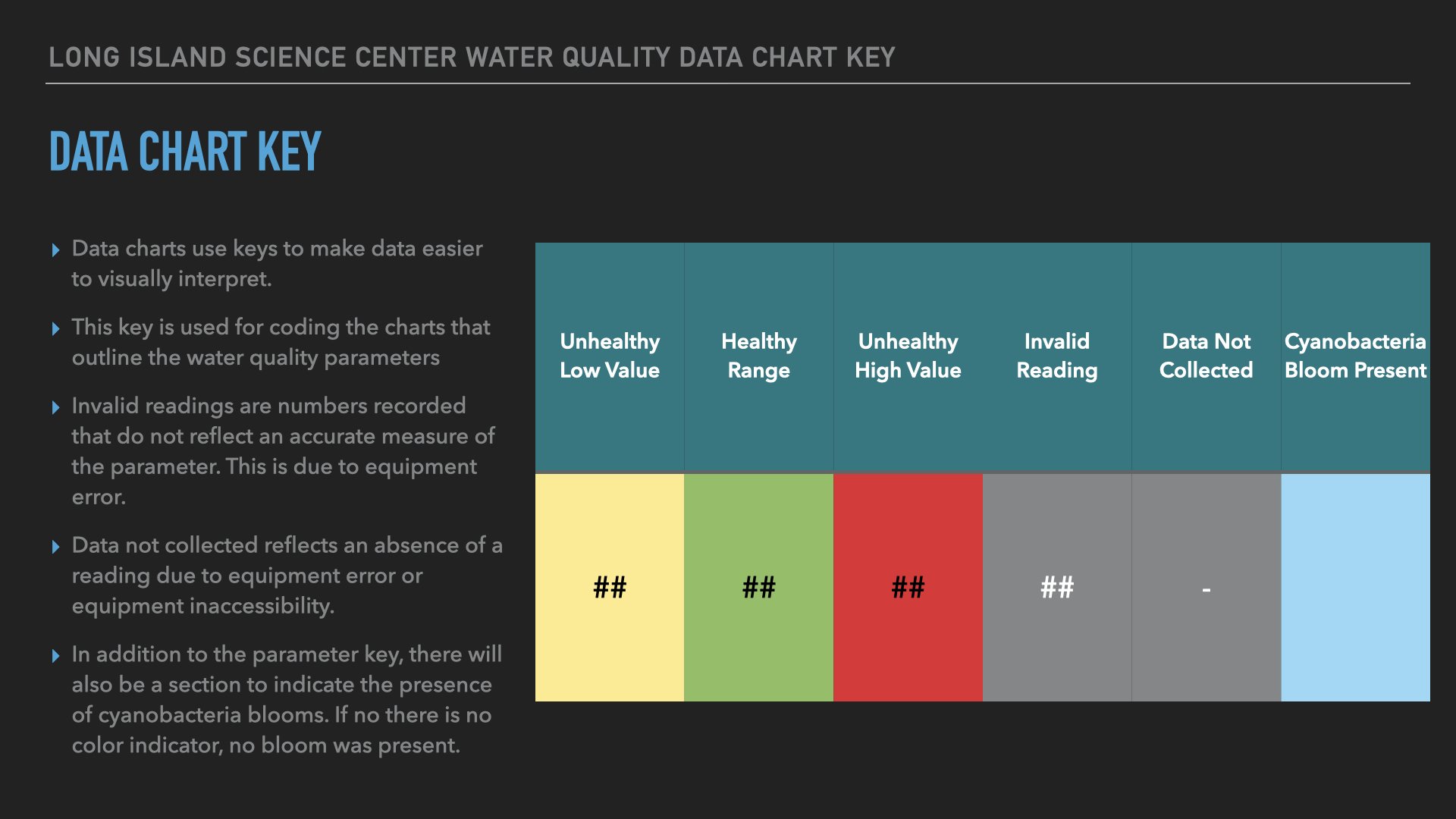Click the bullet arrow beside "In addition to the parameter key"
Image resolution: width=1456 pixels, height=819 pixels.
point(55,656)
